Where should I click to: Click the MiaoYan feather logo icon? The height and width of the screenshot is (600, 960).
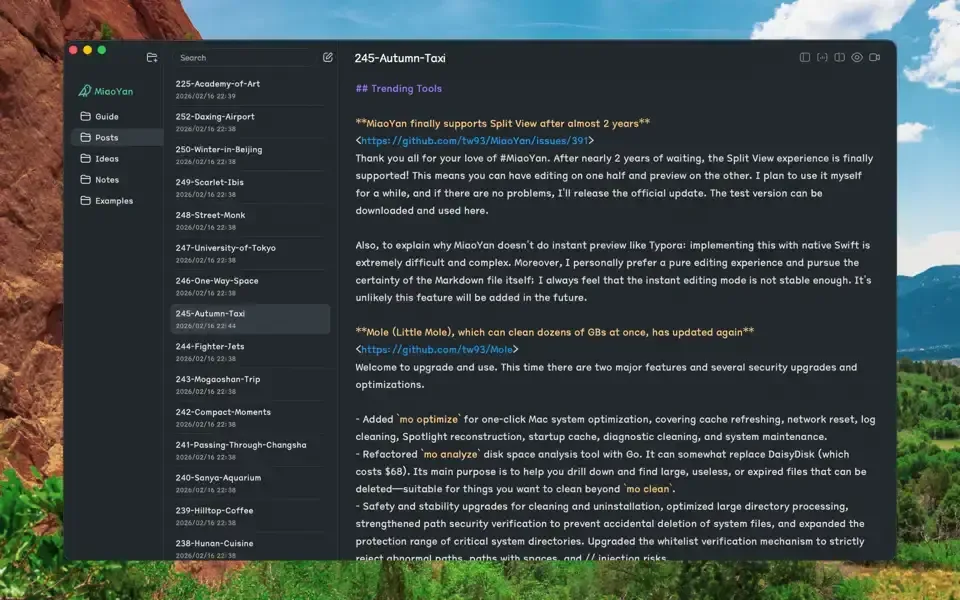84,91
